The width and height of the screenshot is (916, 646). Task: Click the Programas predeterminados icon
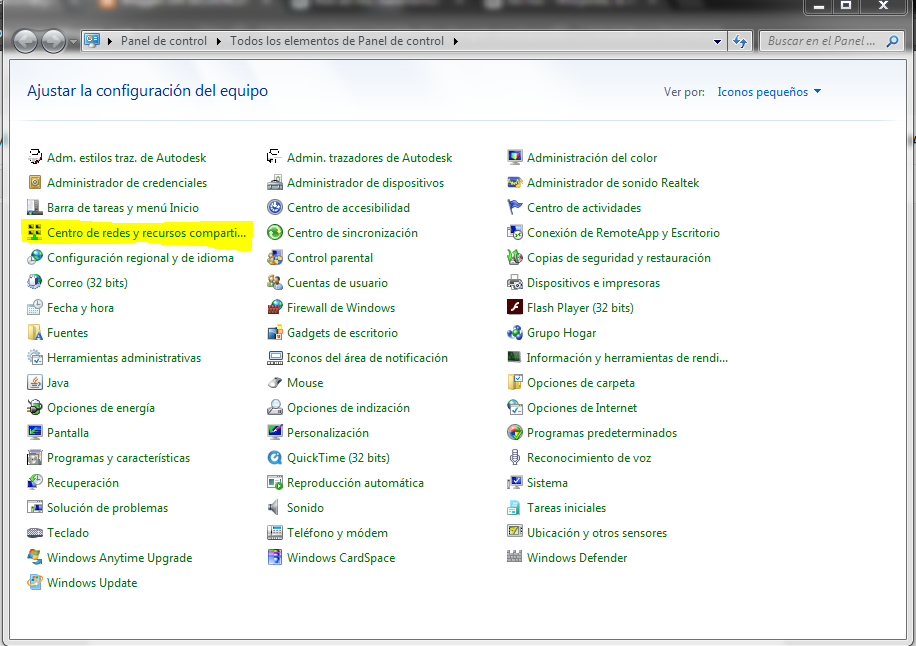pos(515,433)
